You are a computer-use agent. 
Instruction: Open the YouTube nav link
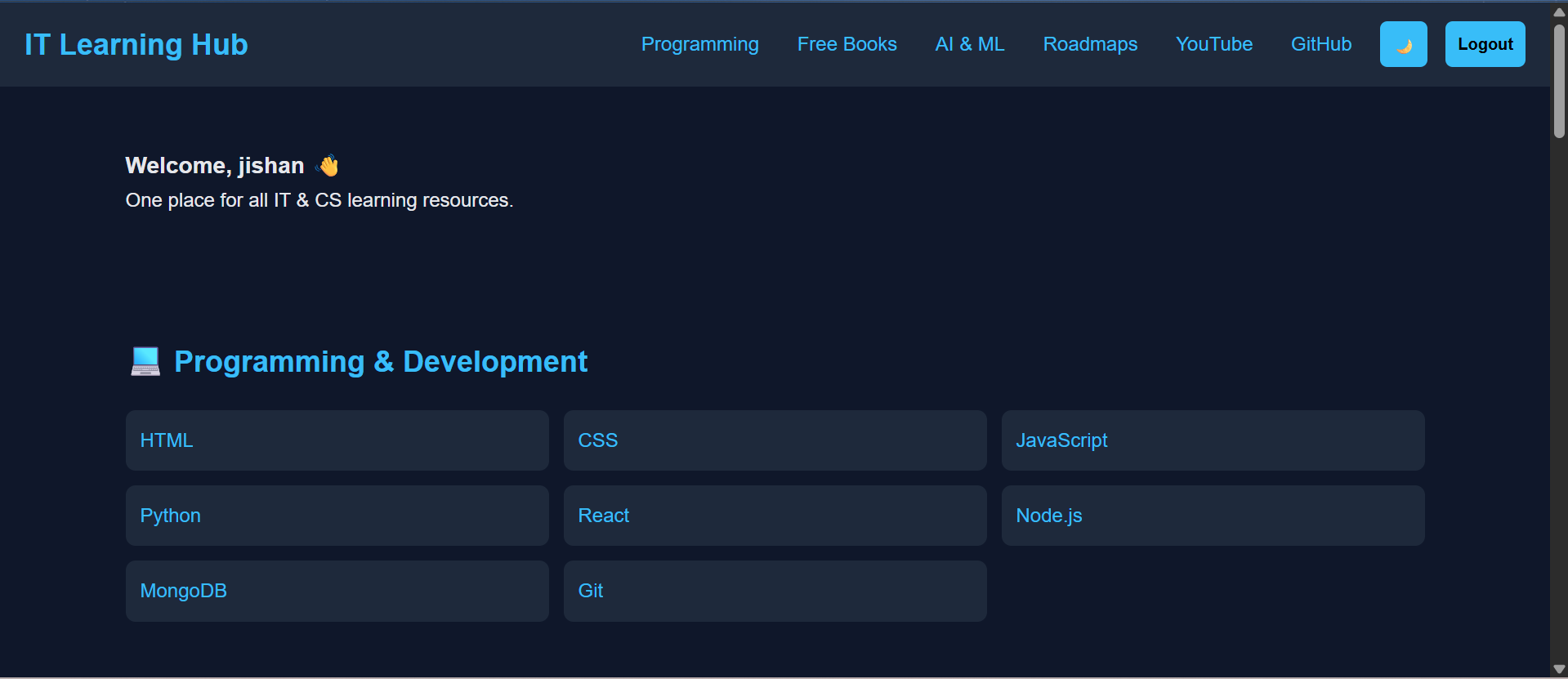pyautogui.click(x=1213, y=44)
